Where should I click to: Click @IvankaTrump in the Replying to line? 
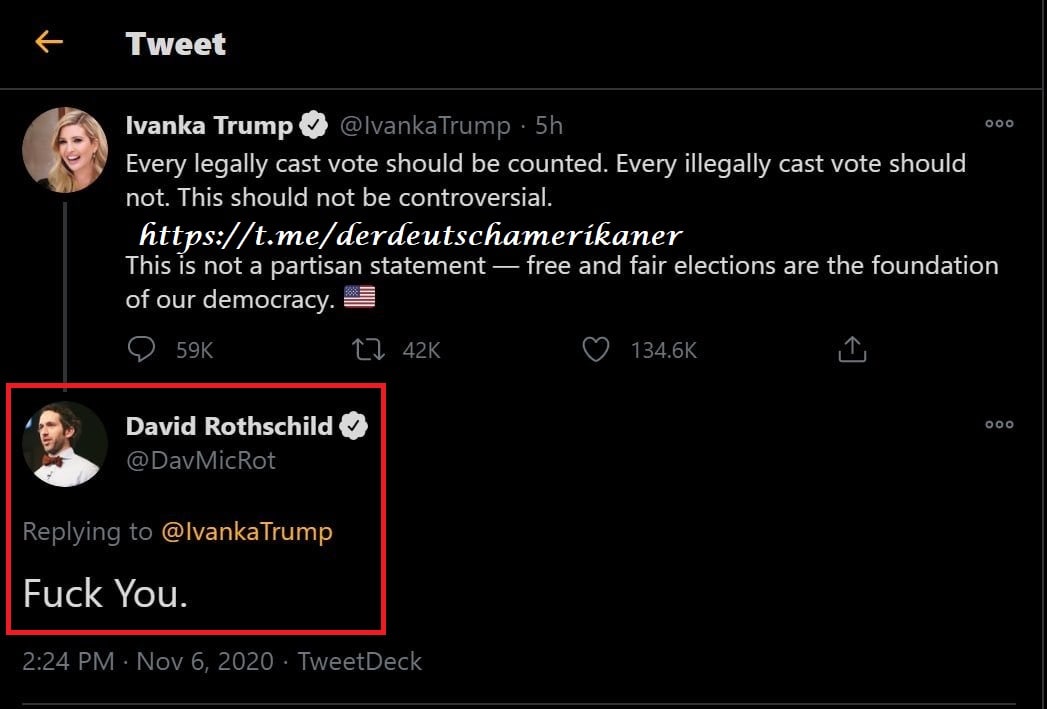(x=246, y=532)
